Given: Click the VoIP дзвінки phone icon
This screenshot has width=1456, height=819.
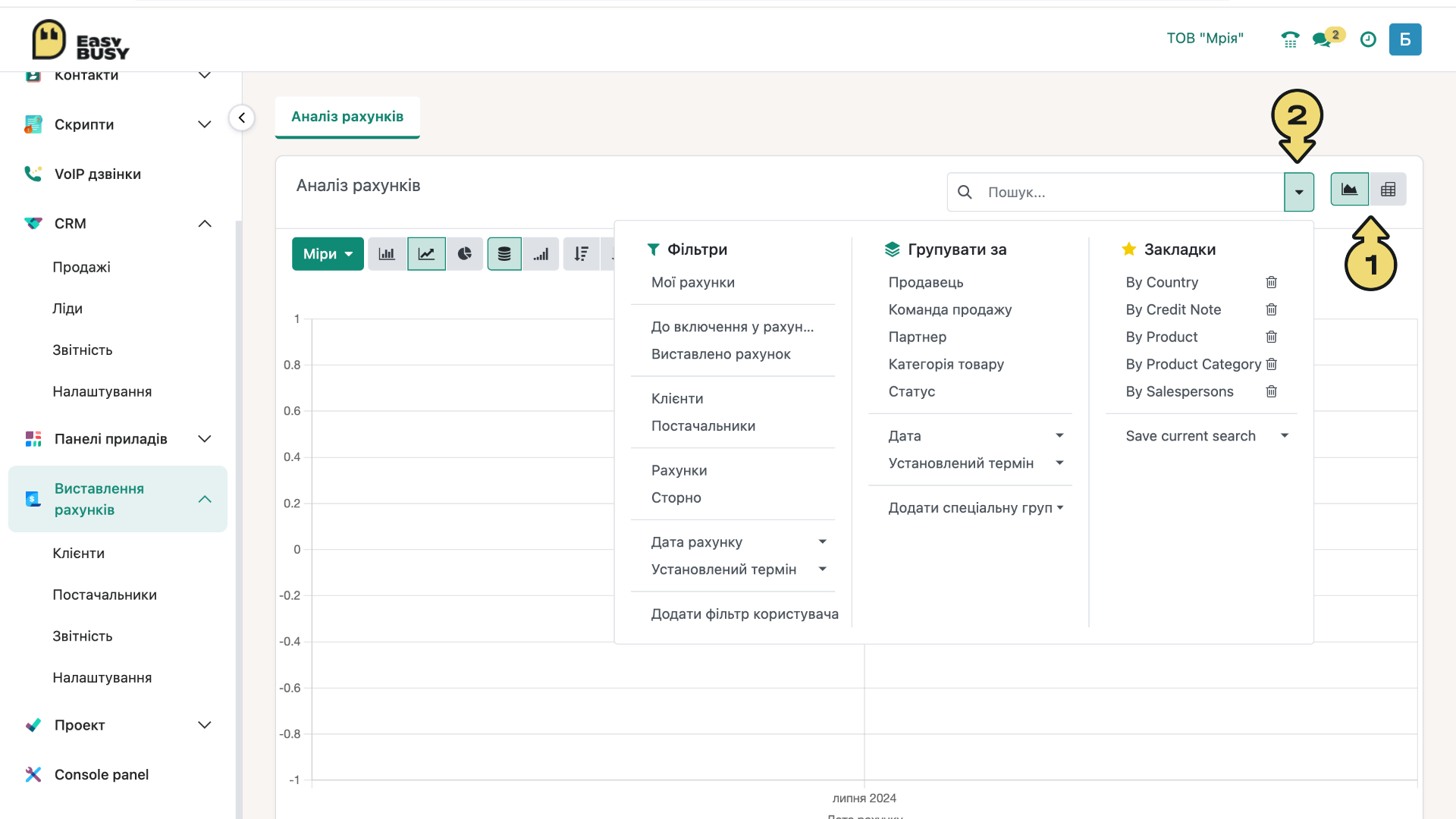Looking at the screenshot, I should 33,174.
